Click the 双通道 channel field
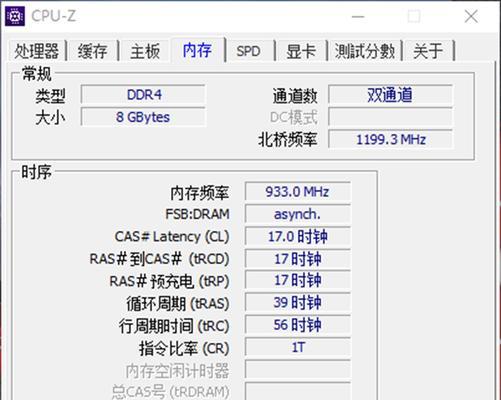501x400 pixels. pyautogui.click(x=390, y=95)
